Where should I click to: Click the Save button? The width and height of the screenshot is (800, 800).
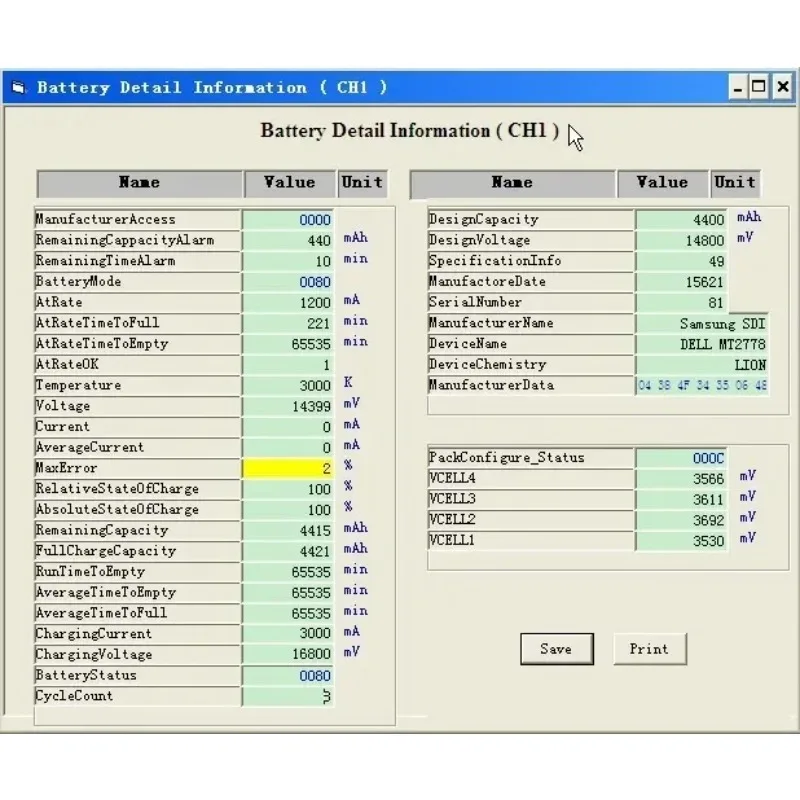[557, 648]
